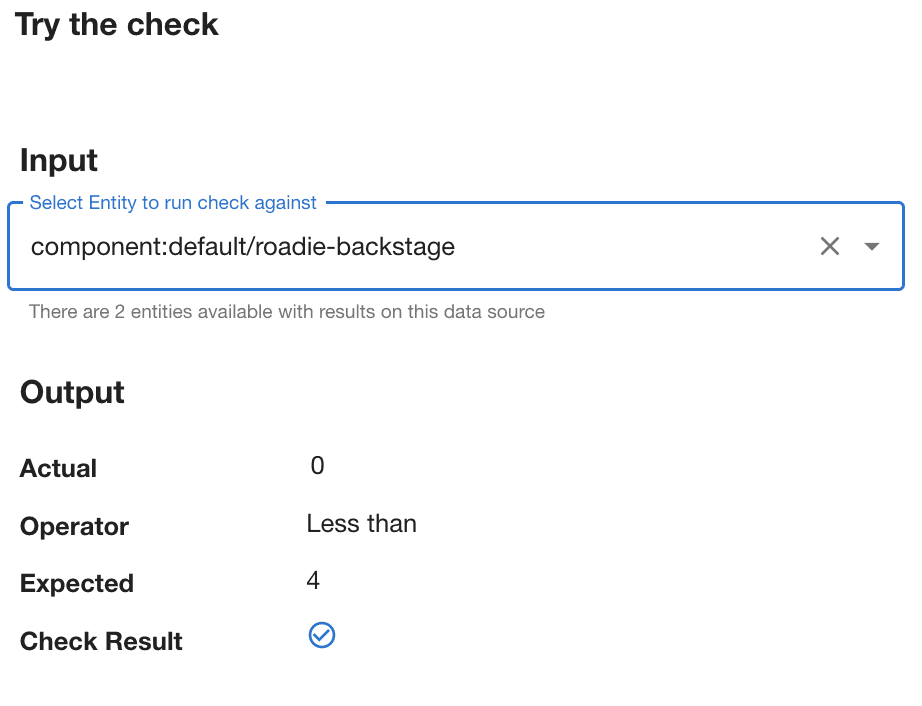
Task: Select the Actual value 0
Action: pos(318,466)
